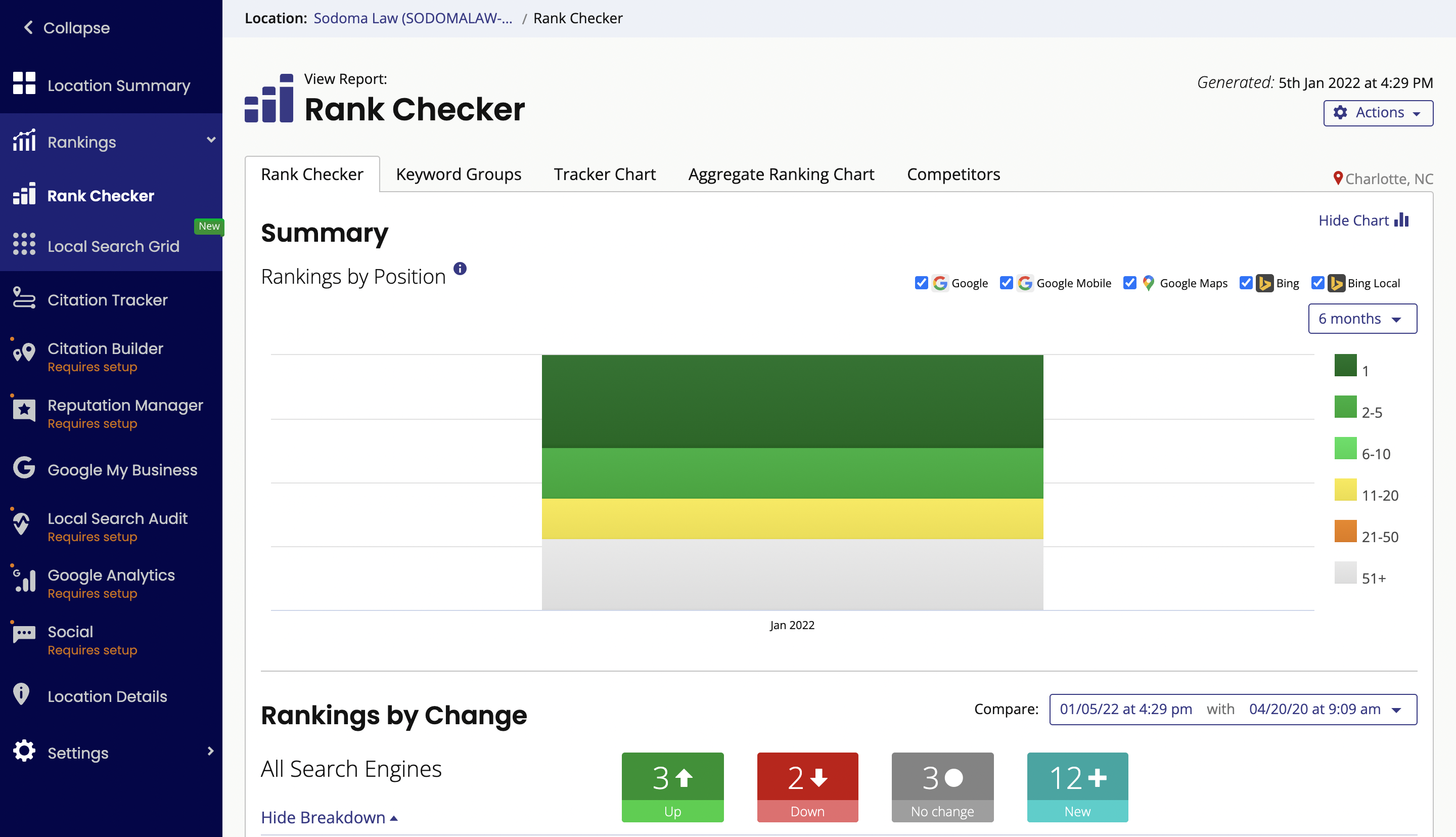This screenshot has height=837, width=1456.
Task: Click the bar chart icon next to Hide Chart
Action: pyautogui.click(x=1402, y=219)
